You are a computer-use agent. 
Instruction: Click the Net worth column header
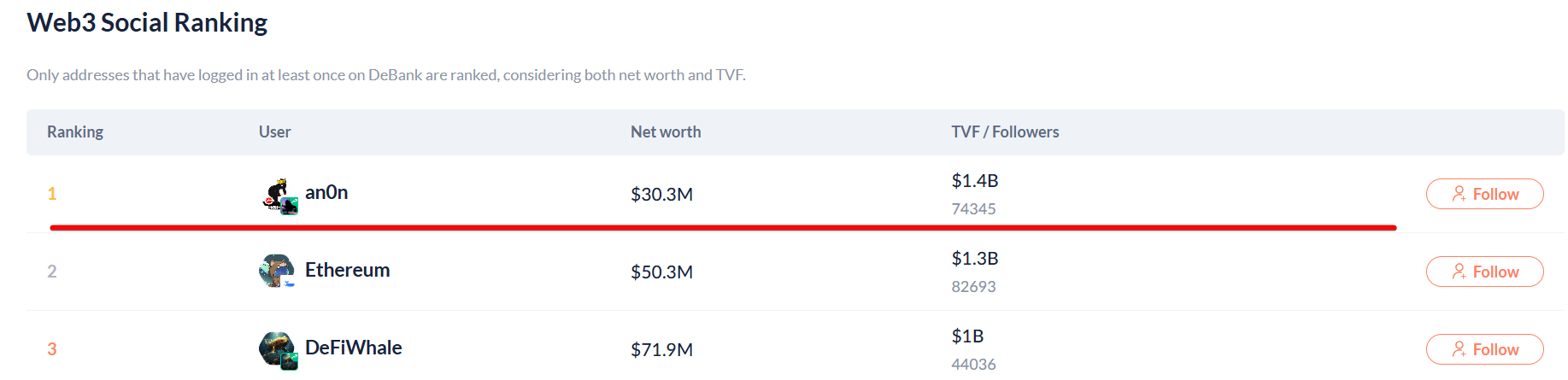pos(665,132)
